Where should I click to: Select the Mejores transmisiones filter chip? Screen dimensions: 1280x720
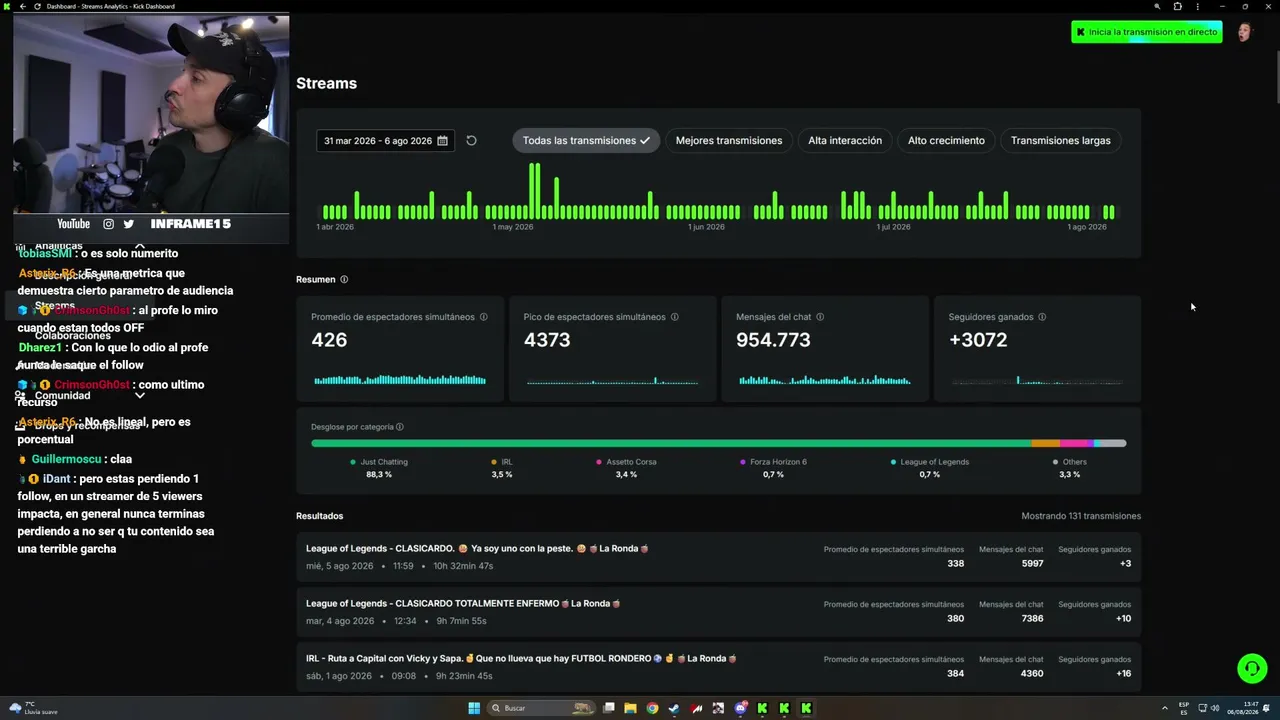pyautogui.click(x=729, y=141)
